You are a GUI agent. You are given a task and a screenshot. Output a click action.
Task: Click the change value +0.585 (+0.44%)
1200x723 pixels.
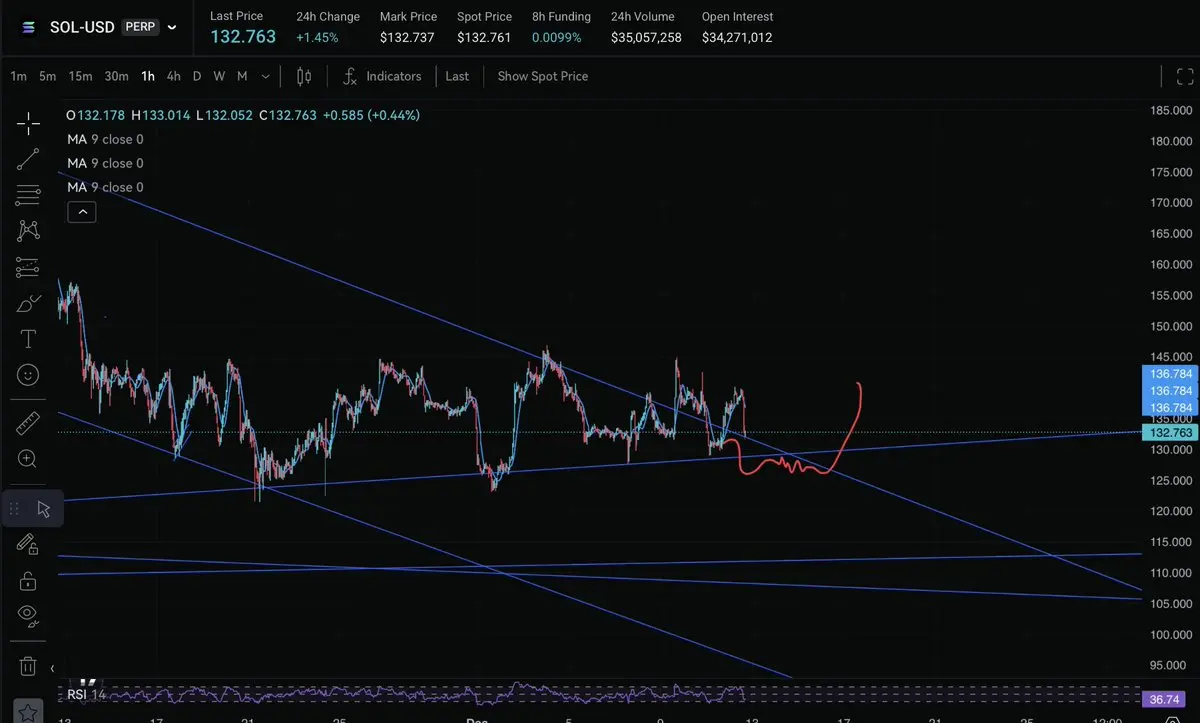point(371,115)
